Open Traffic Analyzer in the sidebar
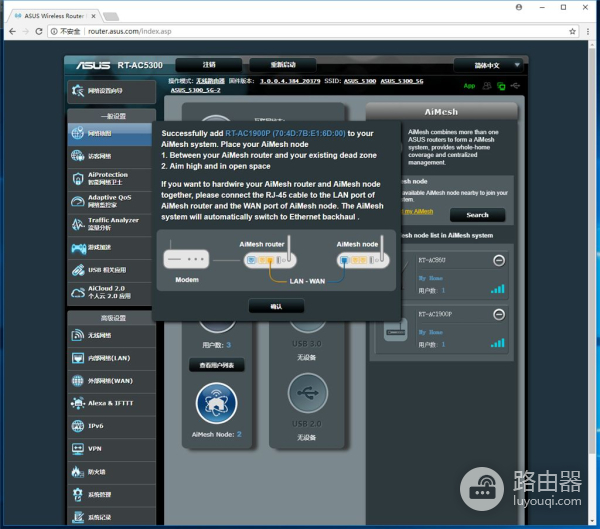Image resolution: width=600 pixels, height=529 pixels. pos(112,224)
